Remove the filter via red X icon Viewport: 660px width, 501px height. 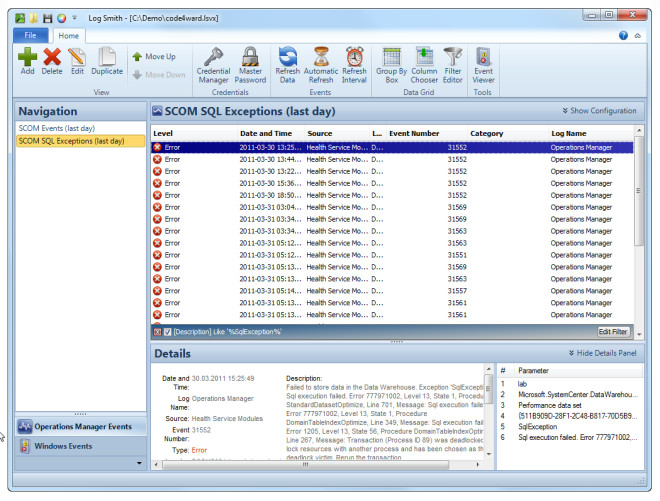(x=157, y=332)
